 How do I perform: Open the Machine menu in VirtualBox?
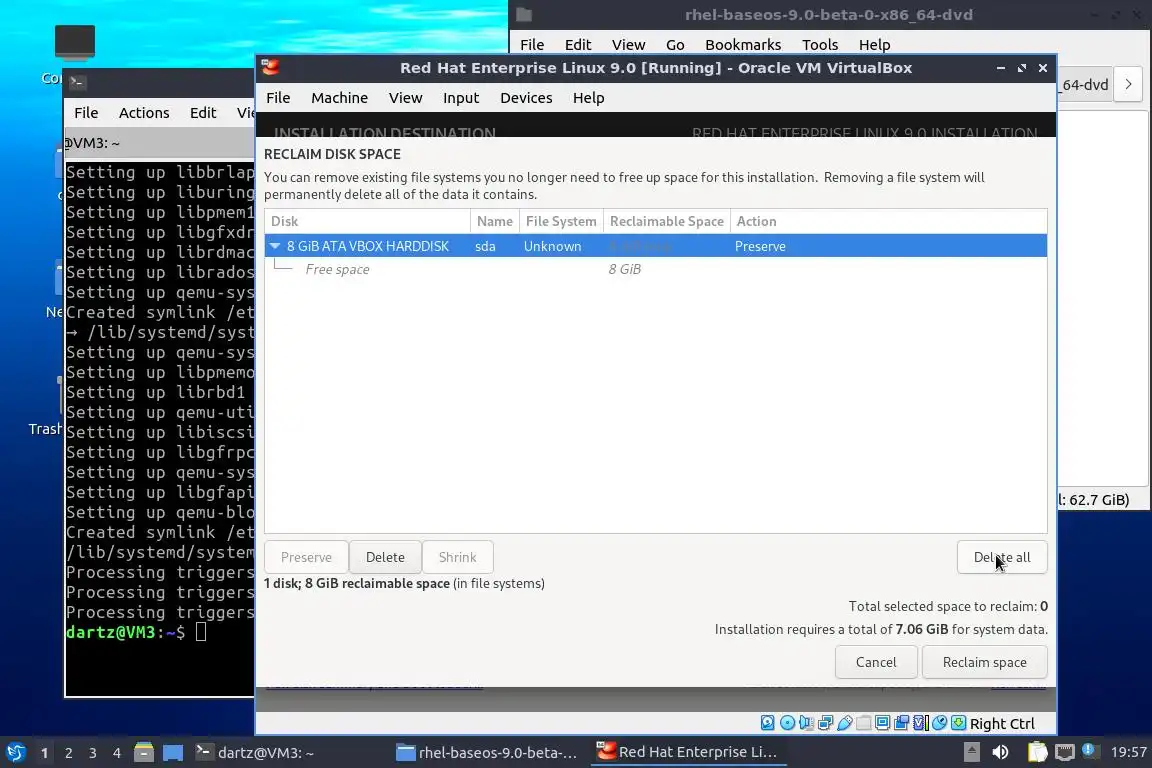339,98
